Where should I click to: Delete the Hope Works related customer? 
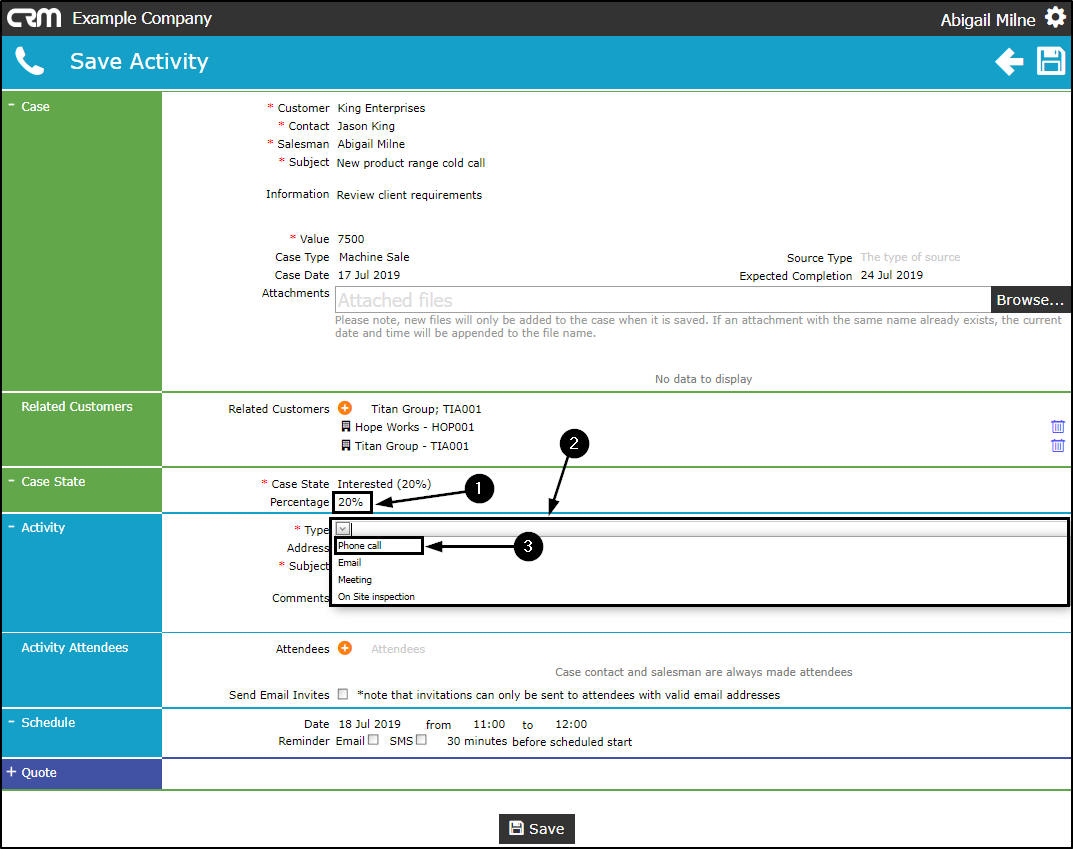click(x=1057, y=427)
